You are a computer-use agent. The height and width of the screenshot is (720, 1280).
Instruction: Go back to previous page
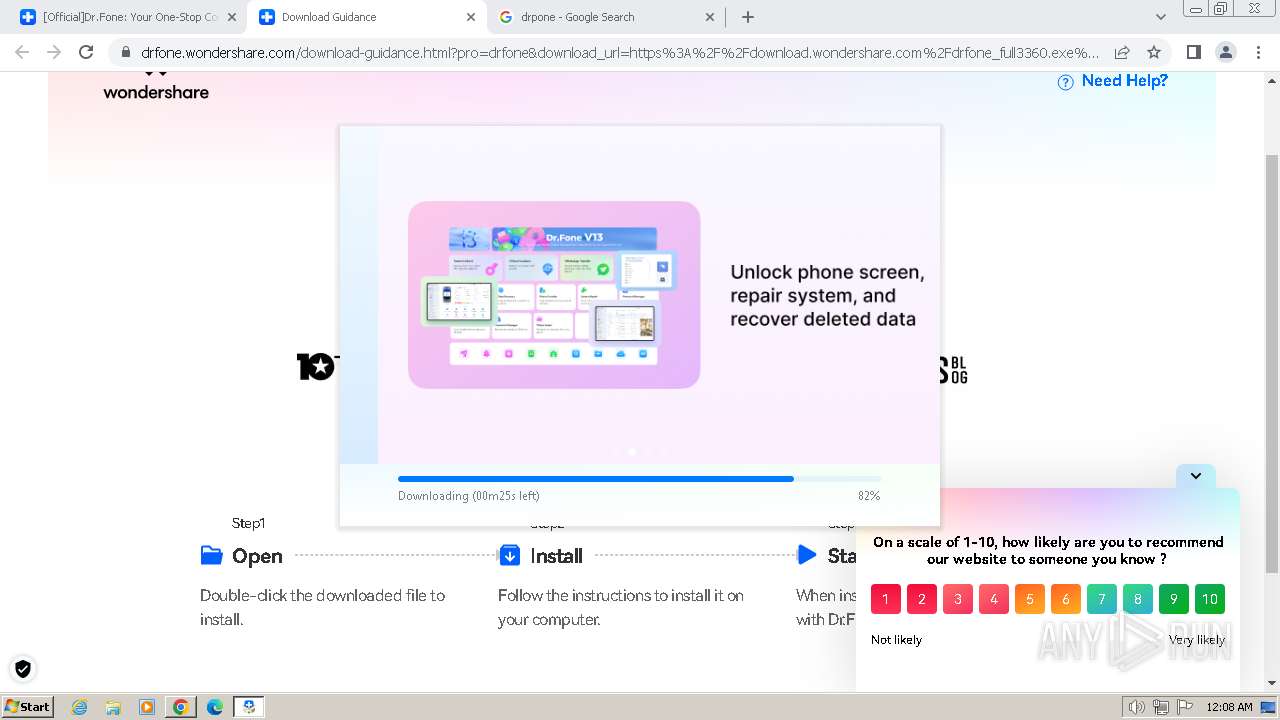22,53
